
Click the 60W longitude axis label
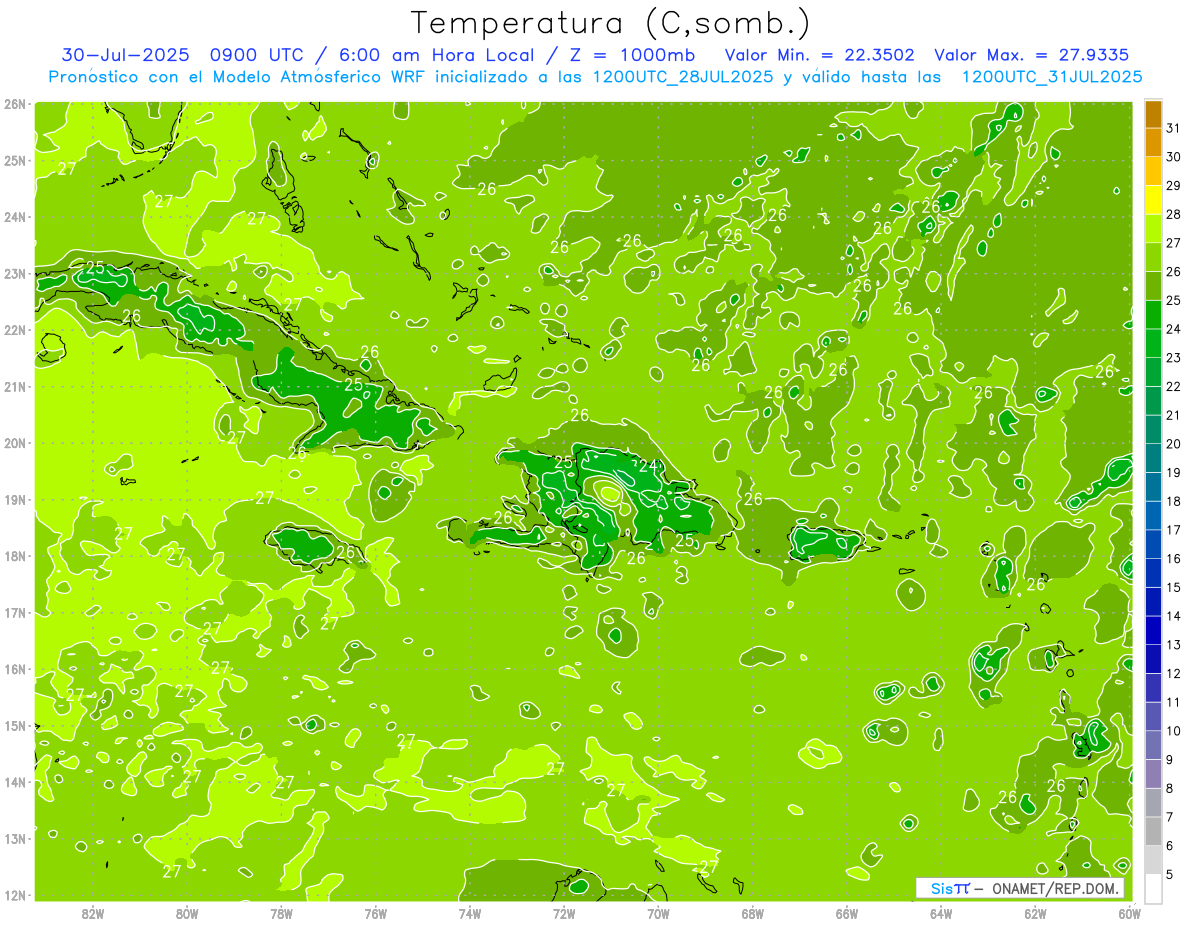click(x=1129, y=912)
